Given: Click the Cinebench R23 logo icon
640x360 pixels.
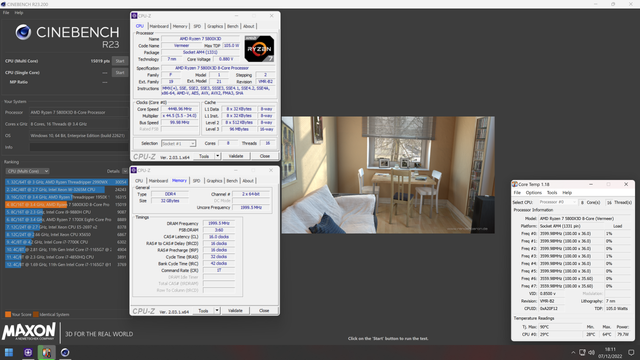Looking at the screenshot, I should 23,32.
